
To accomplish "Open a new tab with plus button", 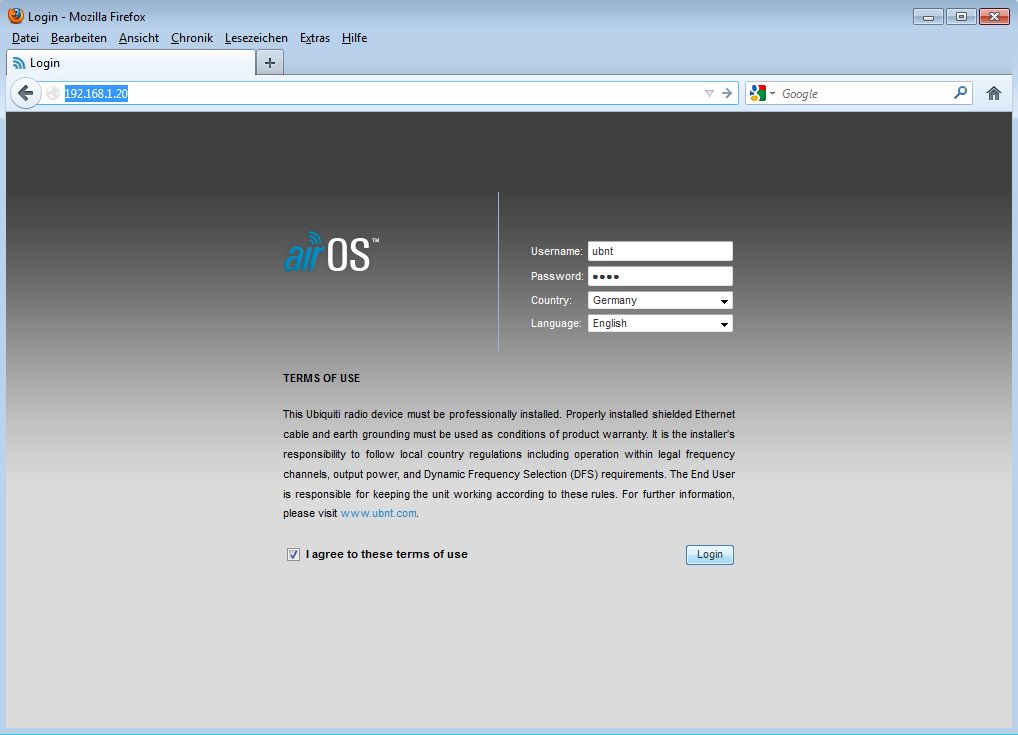I will [x=270, y=63].
